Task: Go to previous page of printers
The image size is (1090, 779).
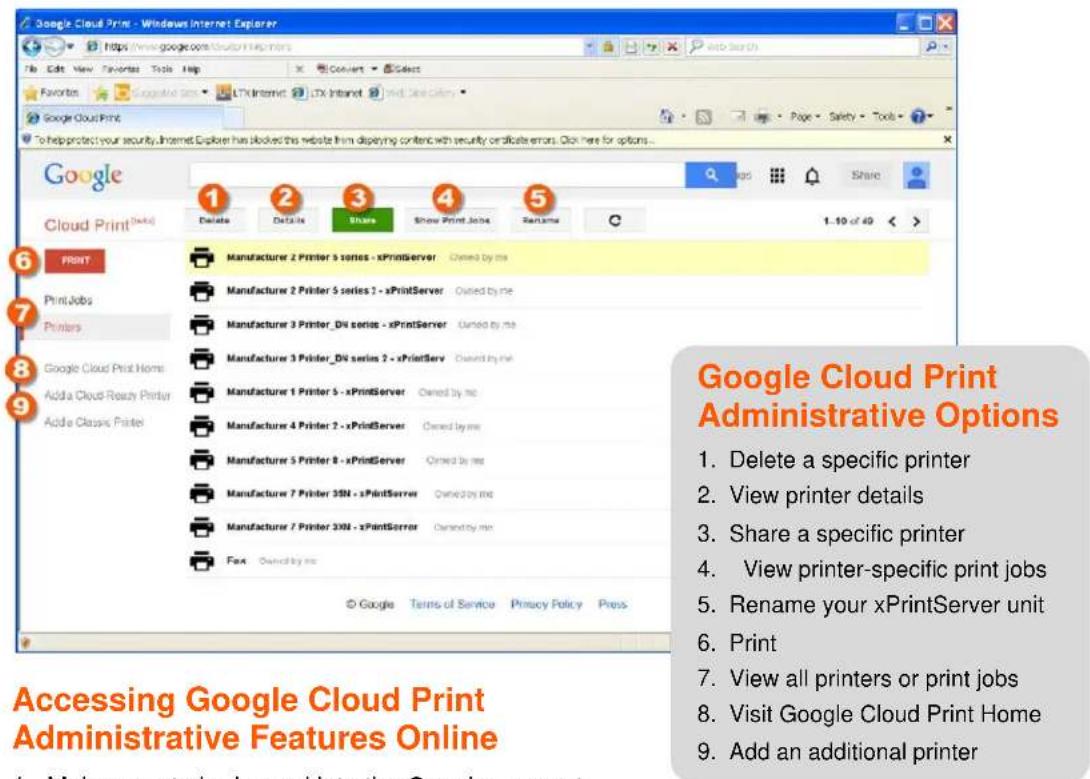Action: tap(892, 222)
